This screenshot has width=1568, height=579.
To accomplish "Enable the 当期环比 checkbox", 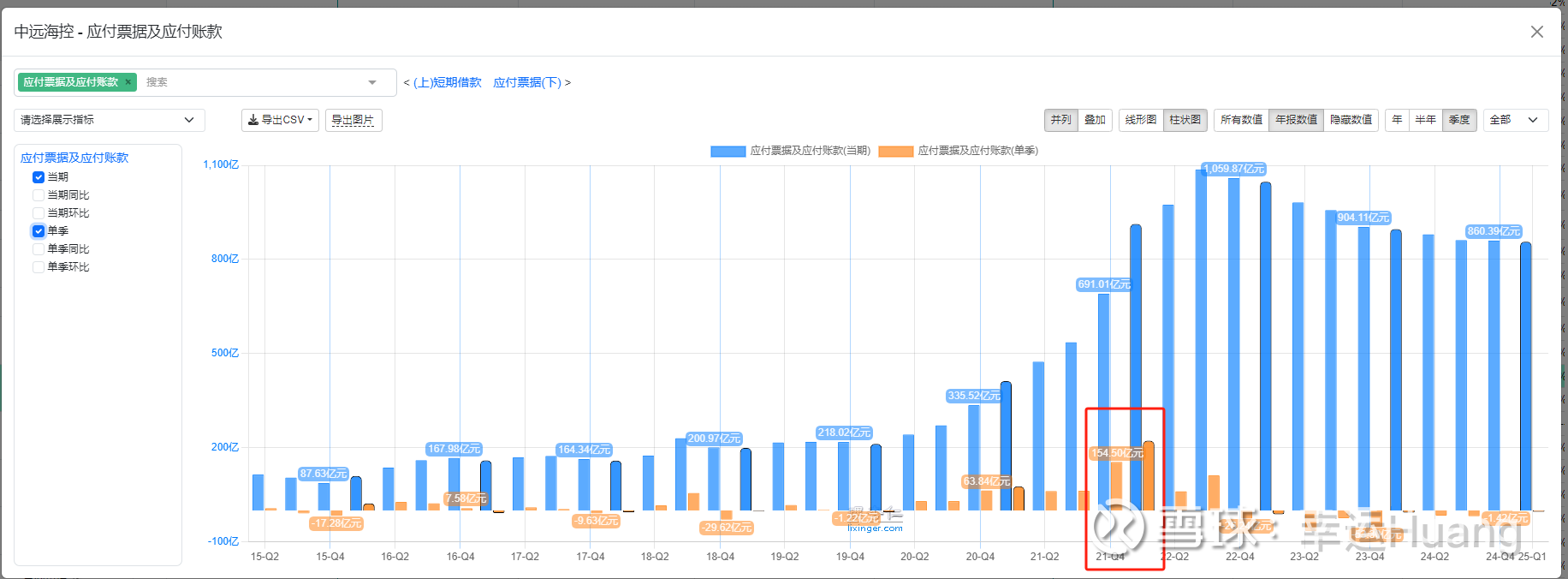I will click(39, 213).
